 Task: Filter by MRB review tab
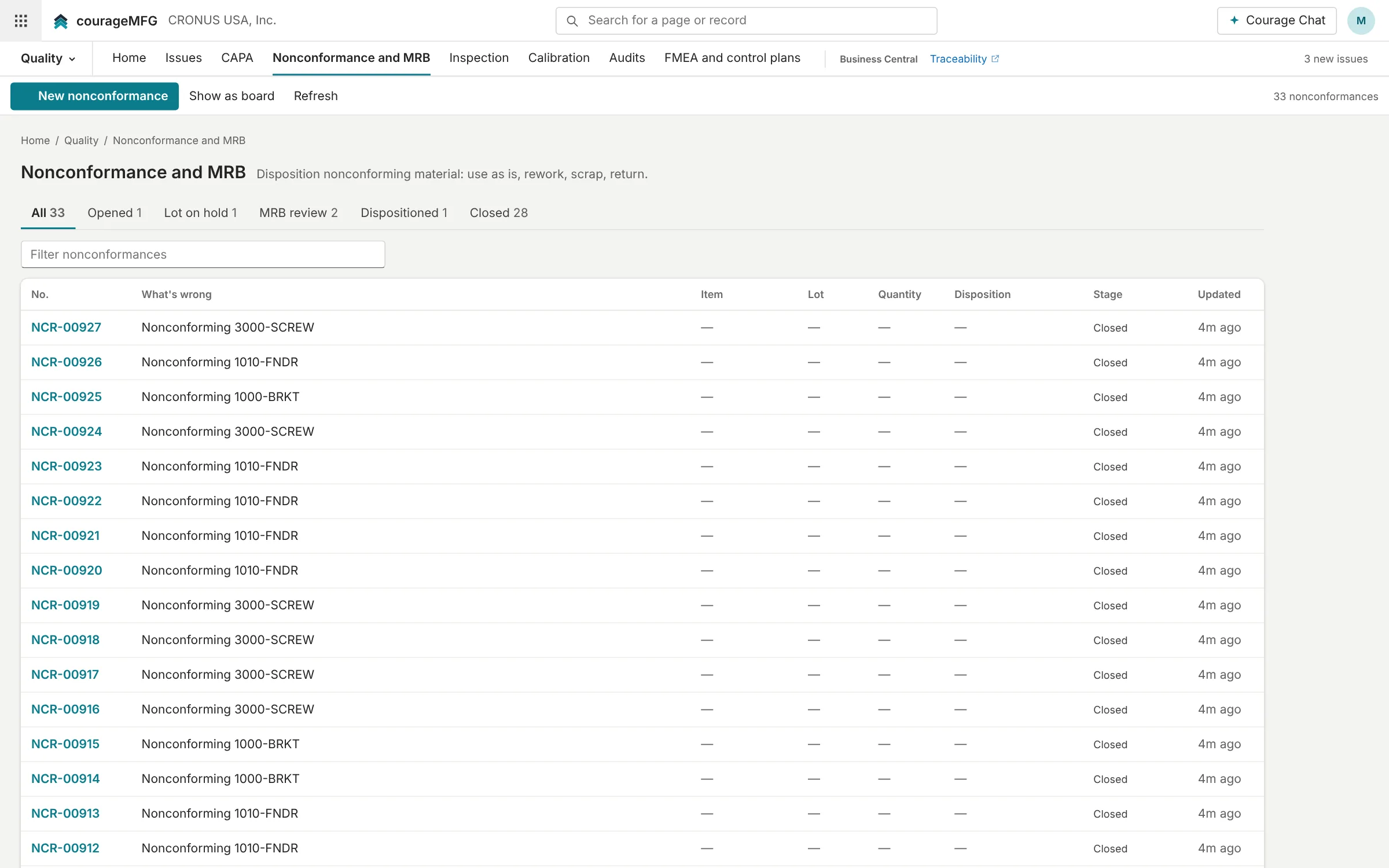pos(299,213)
